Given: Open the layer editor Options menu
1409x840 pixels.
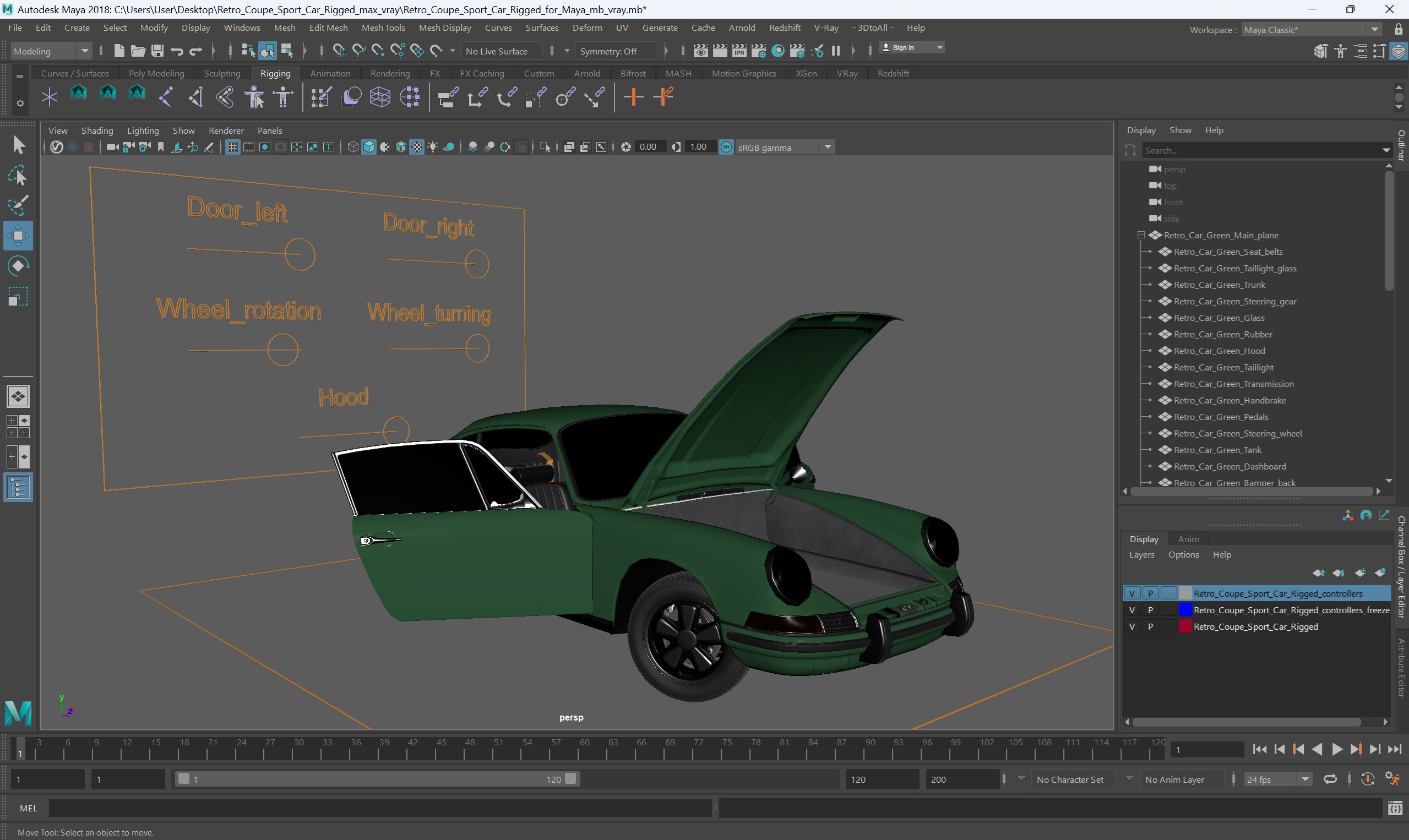Looking at the screenshot, I should 1183,555.
